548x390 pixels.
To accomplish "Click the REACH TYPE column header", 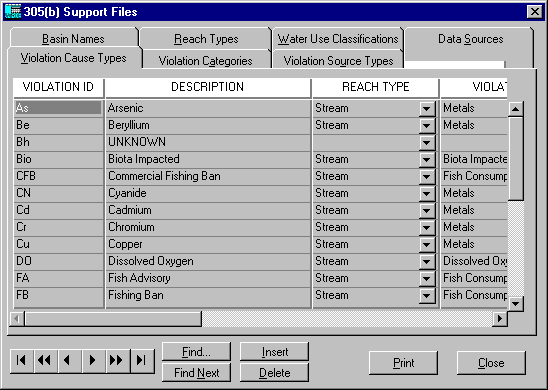I will coord(375,87).
